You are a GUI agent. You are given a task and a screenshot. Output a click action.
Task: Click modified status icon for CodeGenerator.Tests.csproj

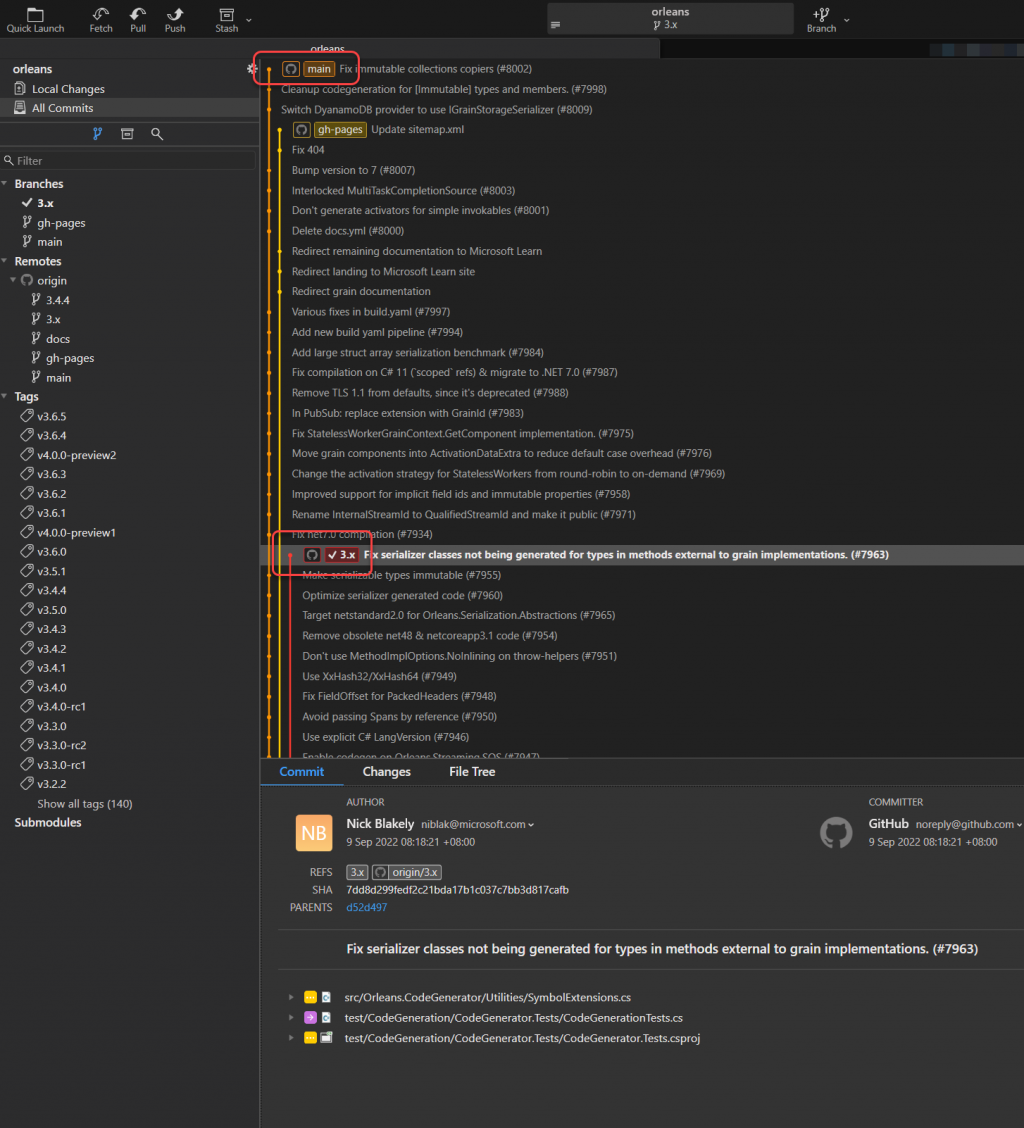310,1037
